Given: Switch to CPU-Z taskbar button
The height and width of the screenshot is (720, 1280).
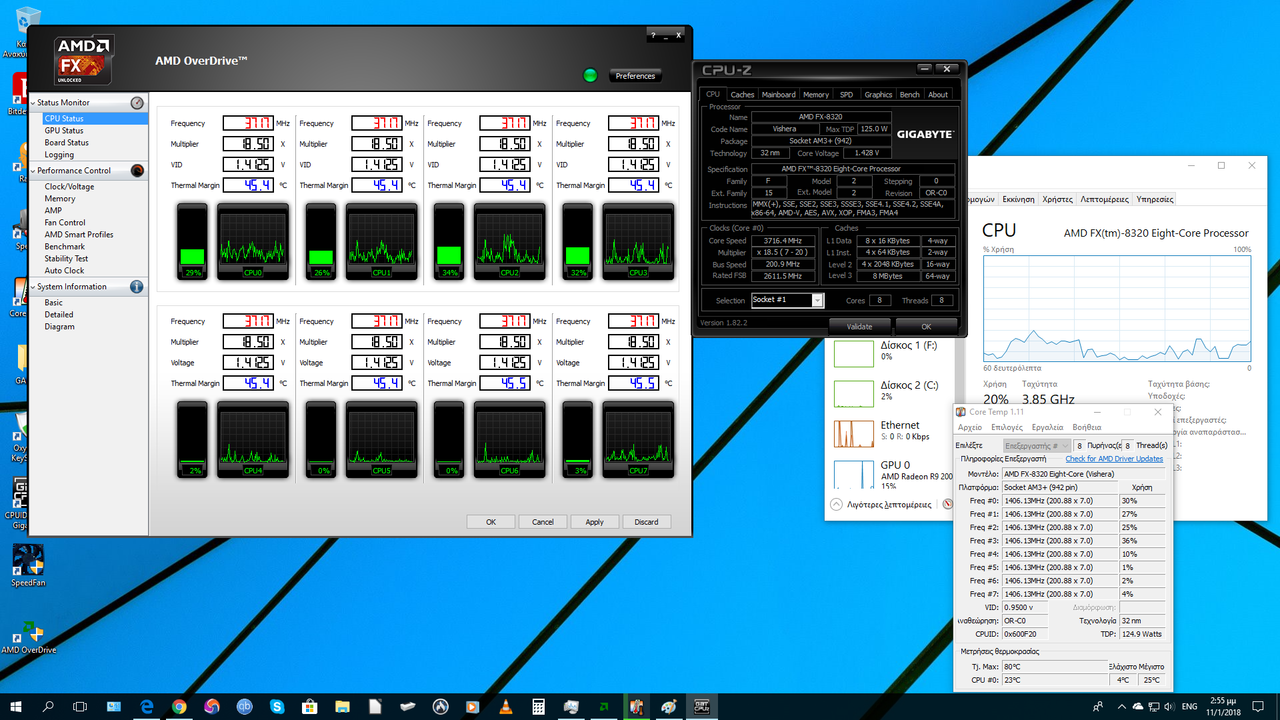Looking at the screenshot, I should [x=701, y=706].
